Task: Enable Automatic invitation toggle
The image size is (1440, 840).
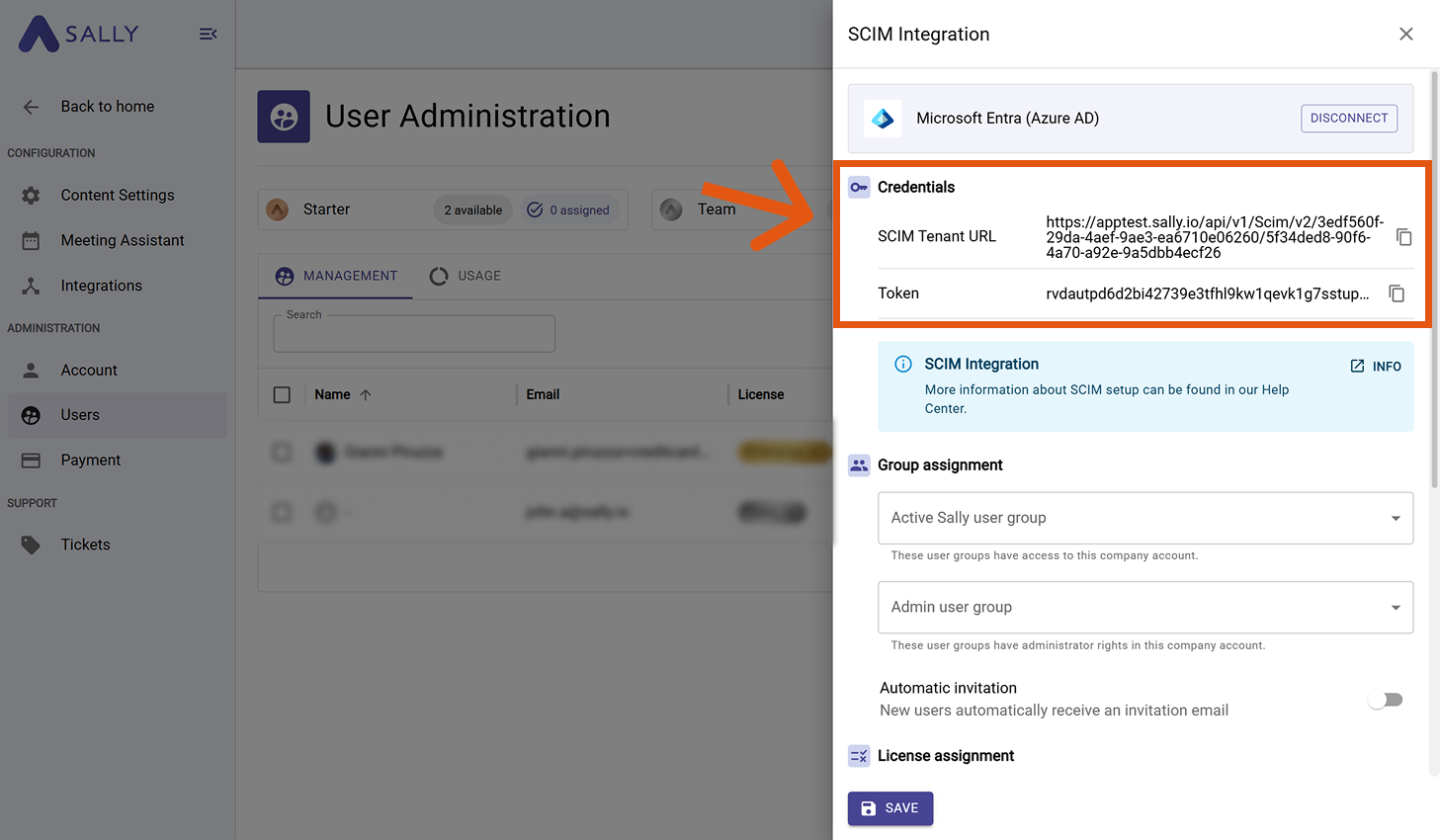Action: click(x=1386, y=699)
